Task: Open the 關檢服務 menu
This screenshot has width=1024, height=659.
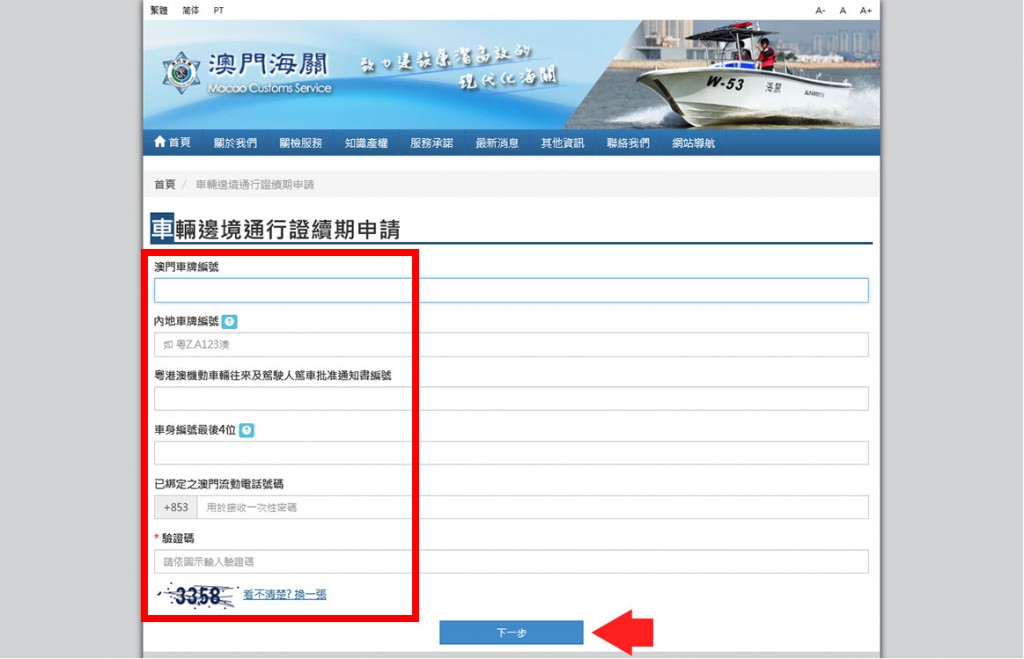Action: [300, 143]
